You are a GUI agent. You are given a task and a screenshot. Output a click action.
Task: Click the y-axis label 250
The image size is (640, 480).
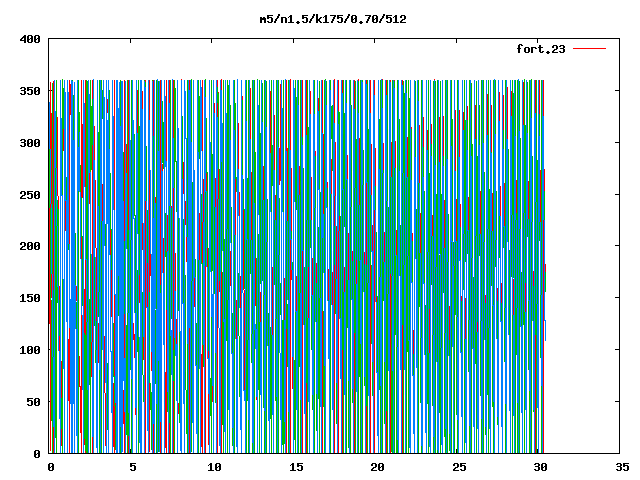pyautogui.click(x=30, y=195)
